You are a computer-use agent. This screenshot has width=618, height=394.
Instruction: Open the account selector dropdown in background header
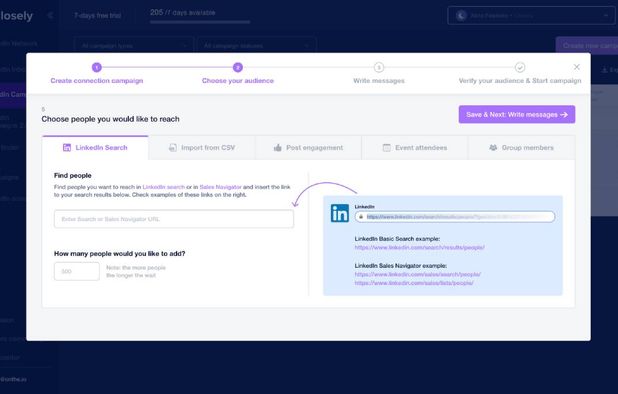click(531, 16)
